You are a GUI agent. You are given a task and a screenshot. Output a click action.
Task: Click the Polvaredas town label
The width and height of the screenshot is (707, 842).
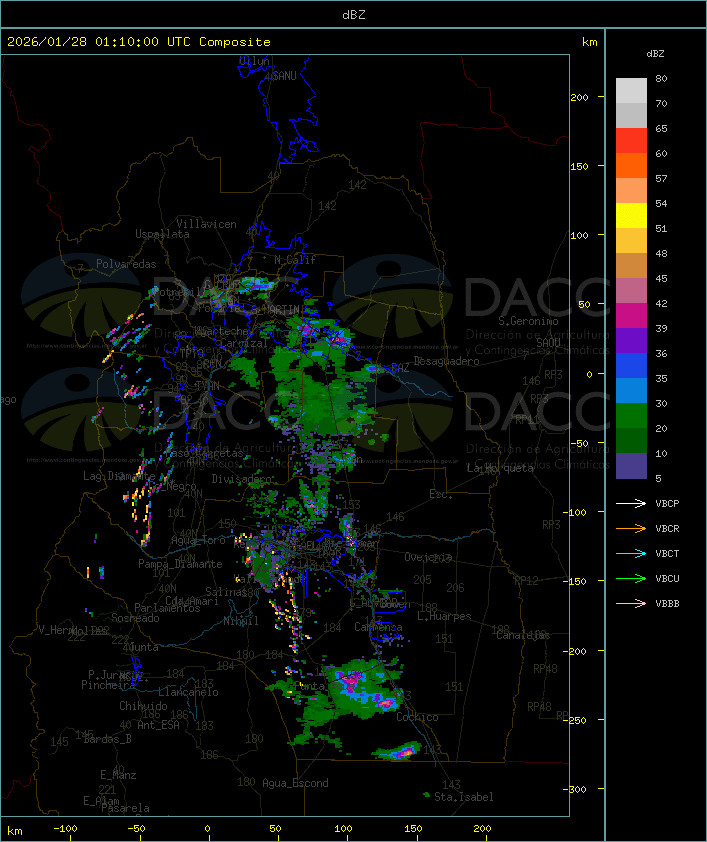tap(126, 264)
